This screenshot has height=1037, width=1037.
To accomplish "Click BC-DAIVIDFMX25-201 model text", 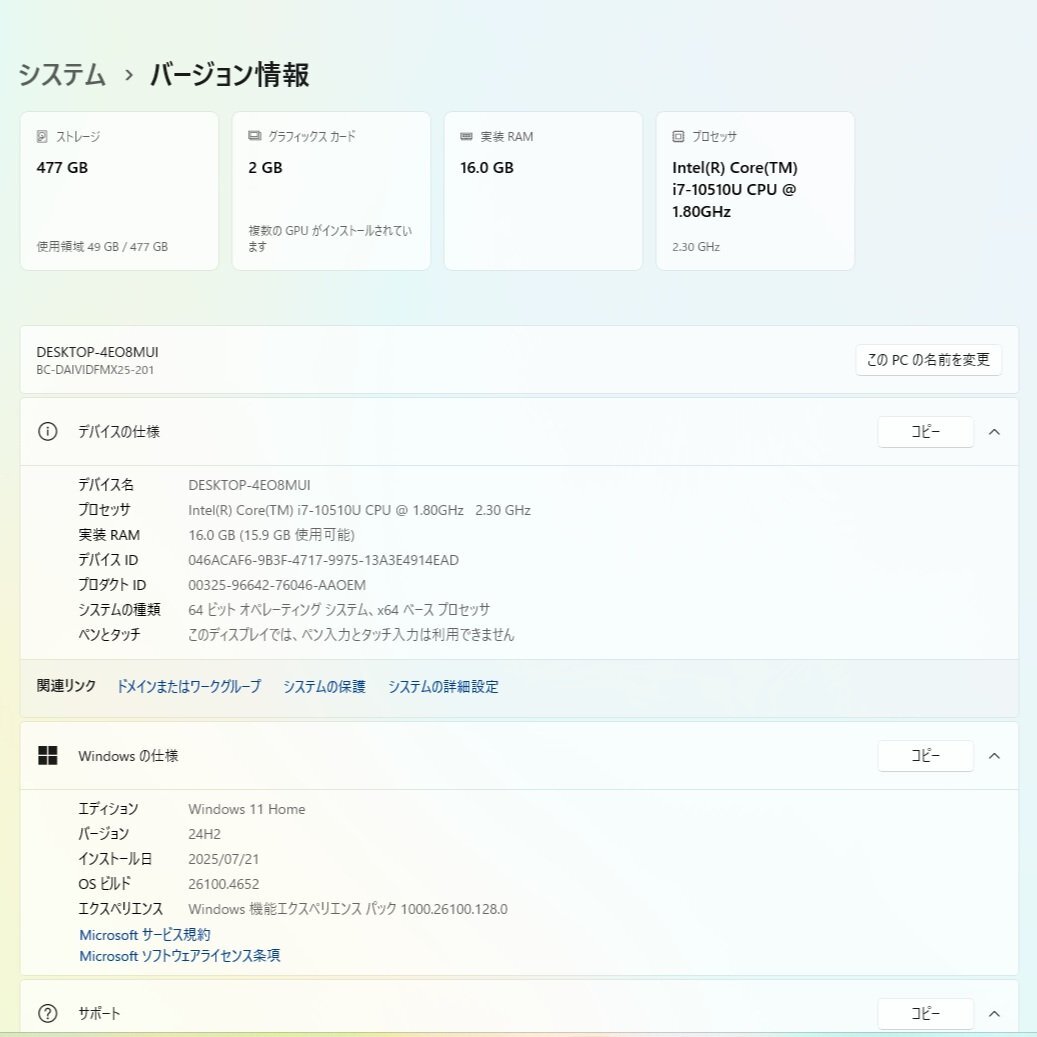I will click(95, 370).
